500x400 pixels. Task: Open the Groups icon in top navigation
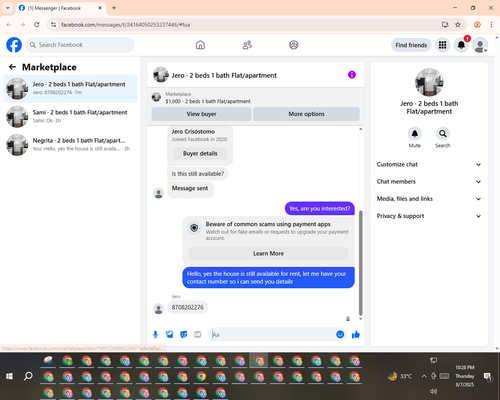click(x=294, y=45)
